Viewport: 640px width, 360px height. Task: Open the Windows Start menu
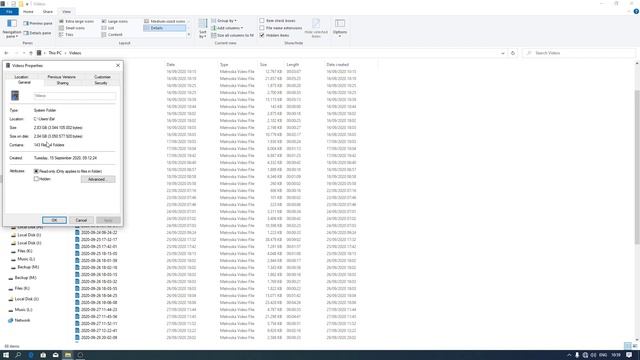(6, 355)
